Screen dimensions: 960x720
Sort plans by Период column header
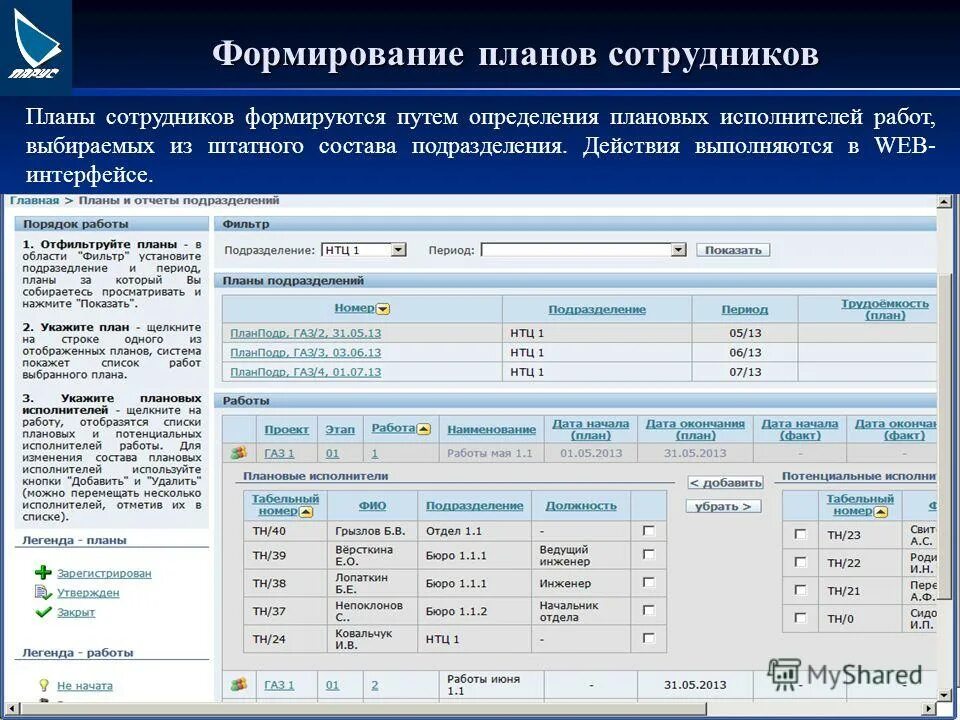point(744,309)
